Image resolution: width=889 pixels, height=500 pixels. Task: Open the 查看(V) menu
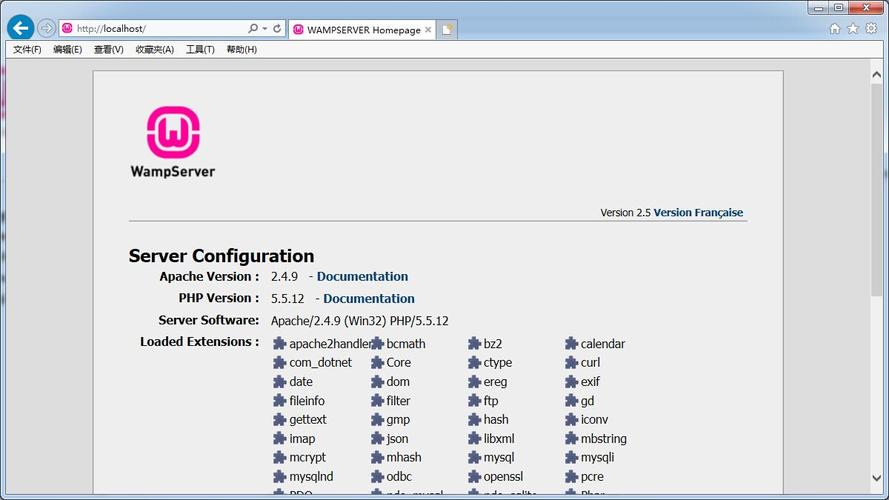108,49
